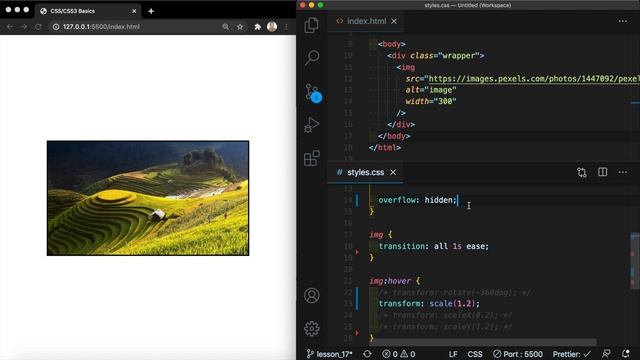Click the address bar URL 127.0.0.1:5500/index.html
Image resolution: width=640 pixels, height=360 pixels.
(101, 27)
